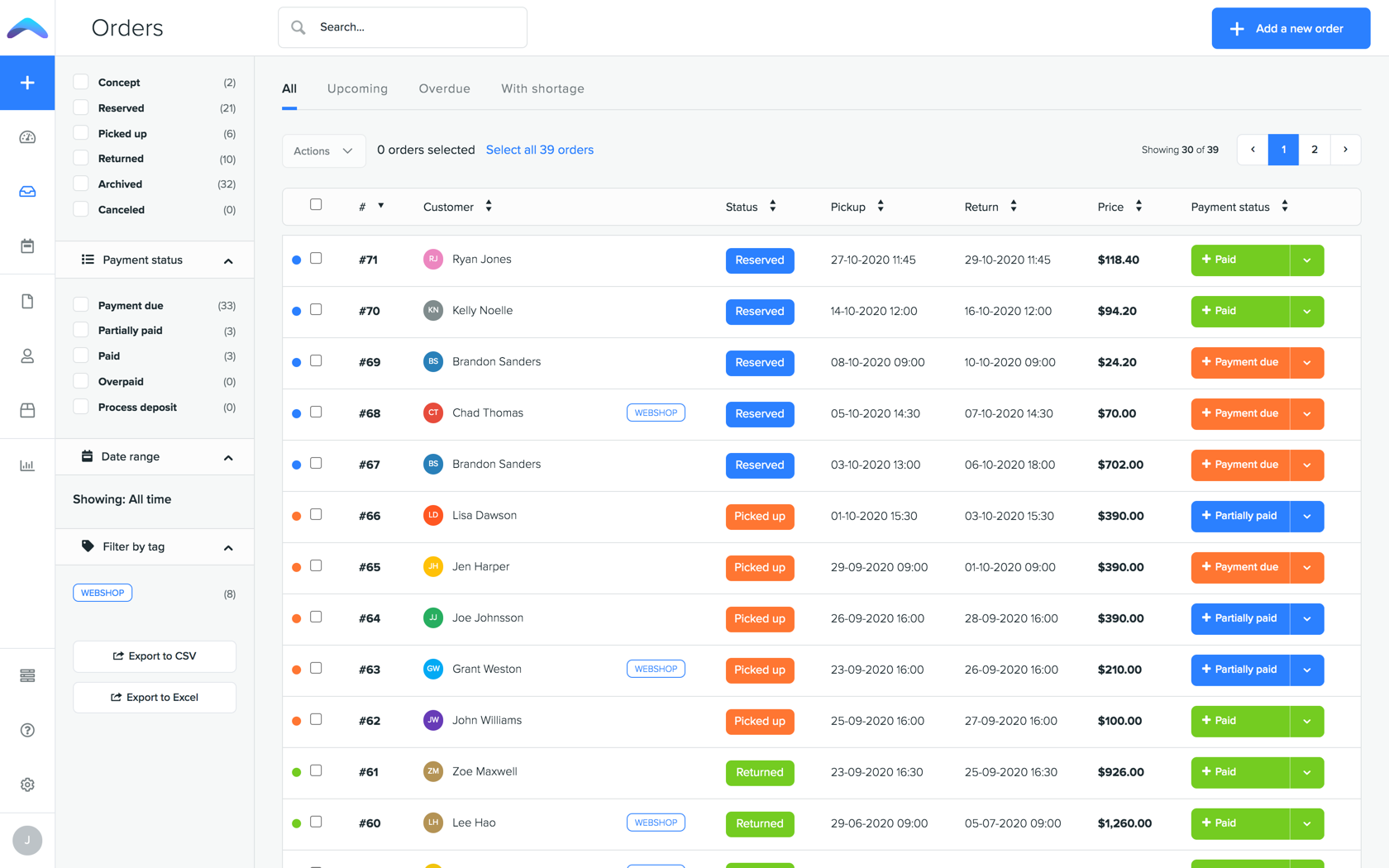Screen dimensions: 1389x868
Task: Check the Reserved status filter checkbox
Action: (x=80, y=107)
